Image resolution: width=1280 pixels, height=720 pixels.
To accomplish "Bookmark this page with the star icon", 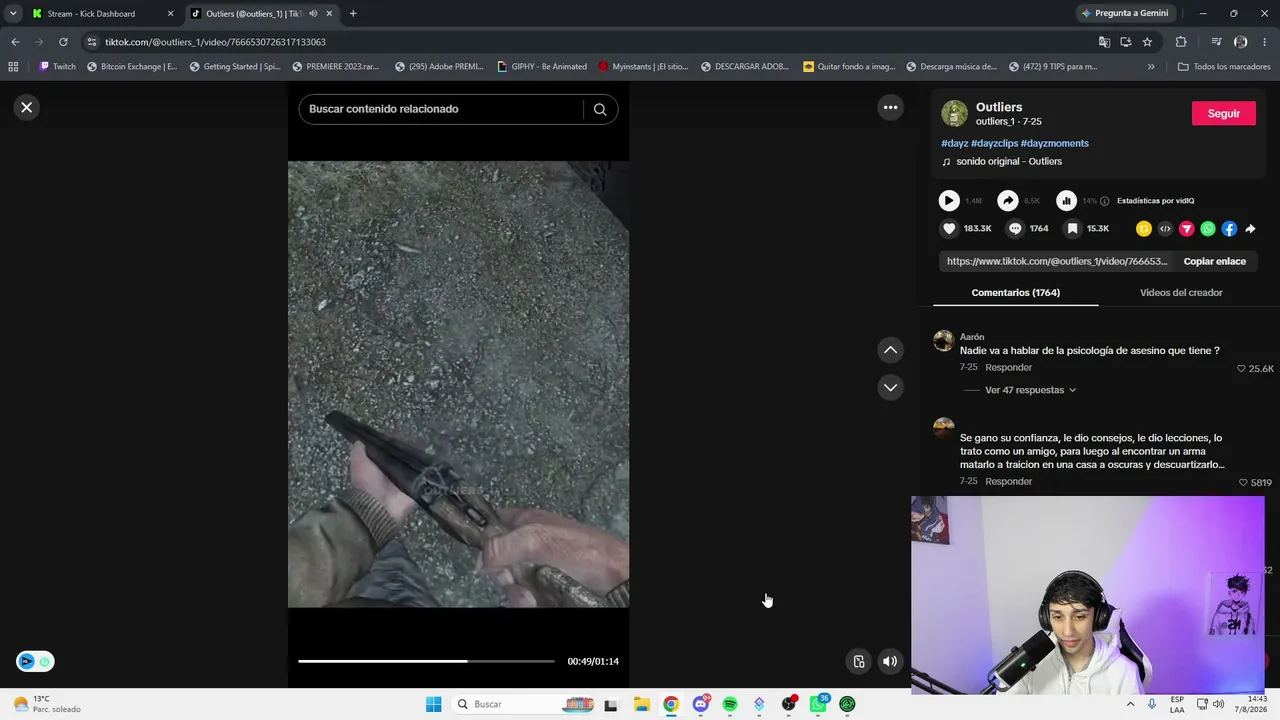I will (1147, 42).
